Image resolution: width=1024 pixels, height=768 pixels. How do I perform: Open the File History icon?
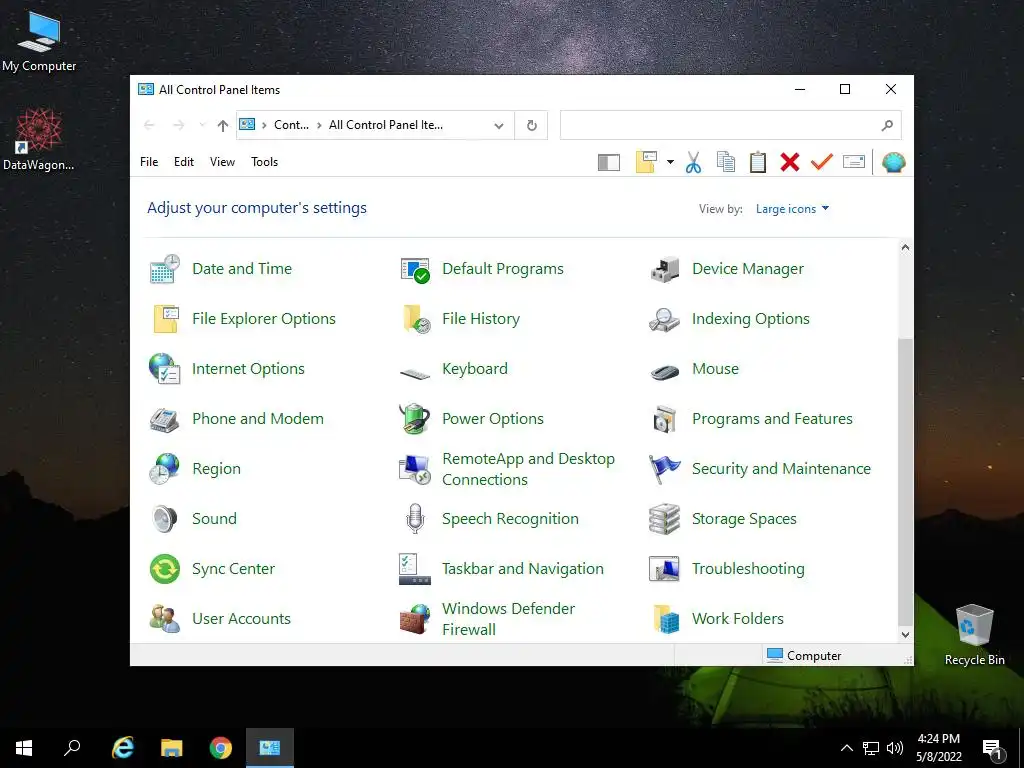415,319
